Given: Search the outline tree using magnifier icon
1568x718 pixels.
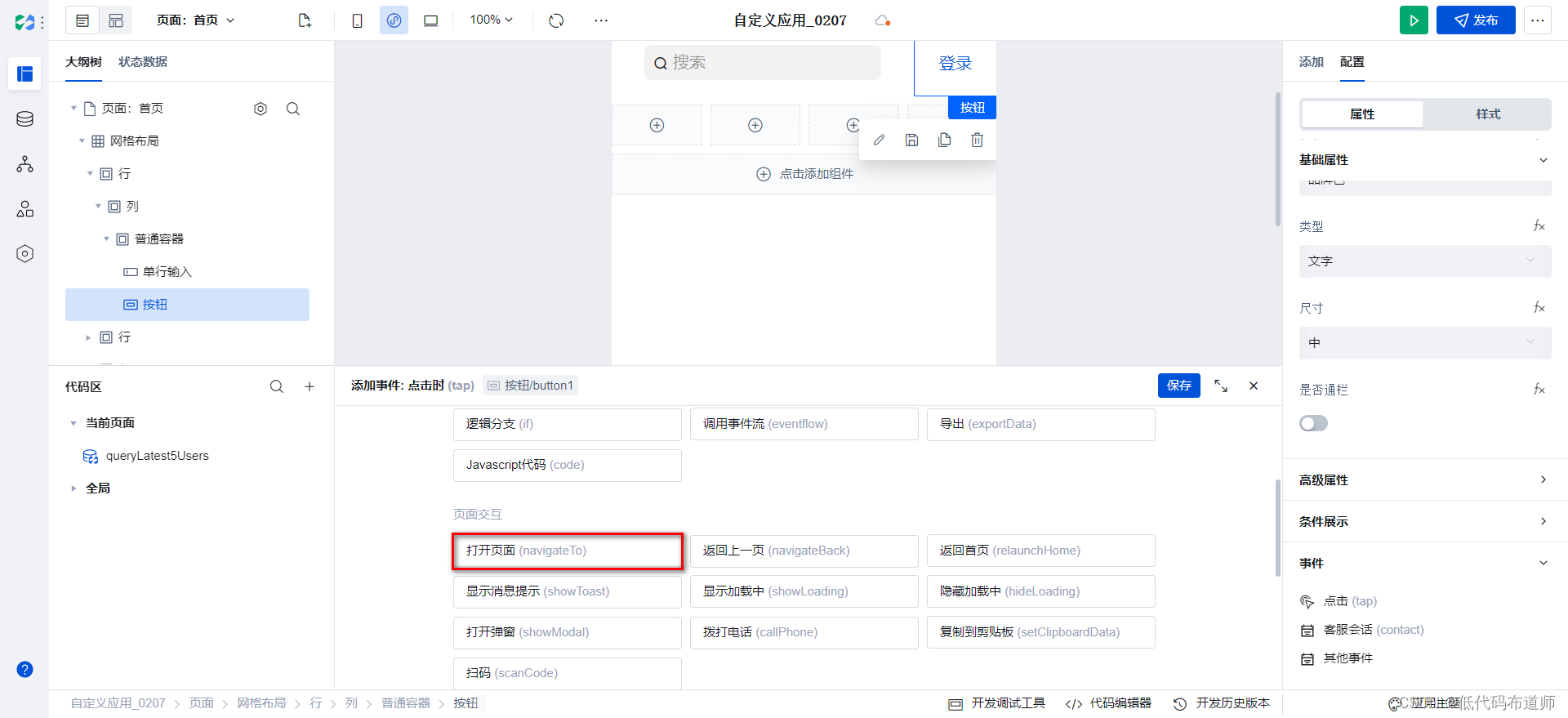Looking at the screenshot, I should click(x=293, y=109).
